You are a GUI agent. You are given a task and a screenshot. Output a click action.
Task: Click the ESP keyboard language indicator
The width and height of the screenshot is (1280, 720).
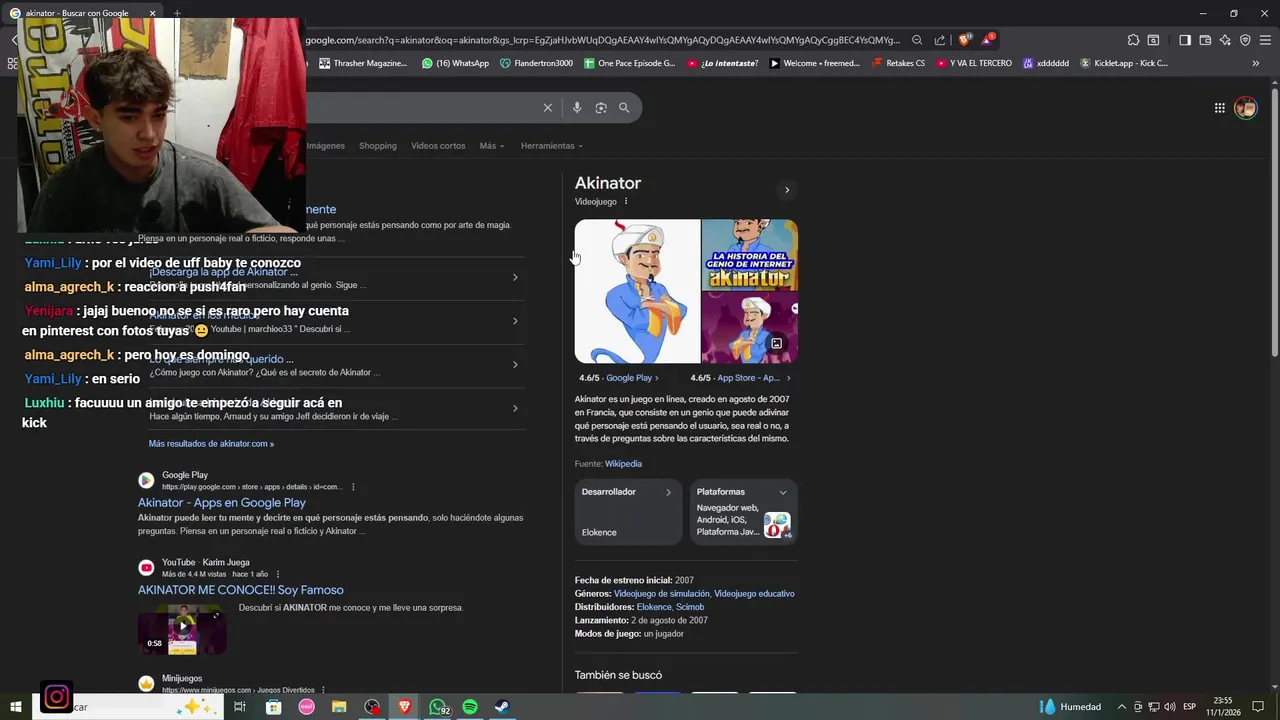[1189, 707]
